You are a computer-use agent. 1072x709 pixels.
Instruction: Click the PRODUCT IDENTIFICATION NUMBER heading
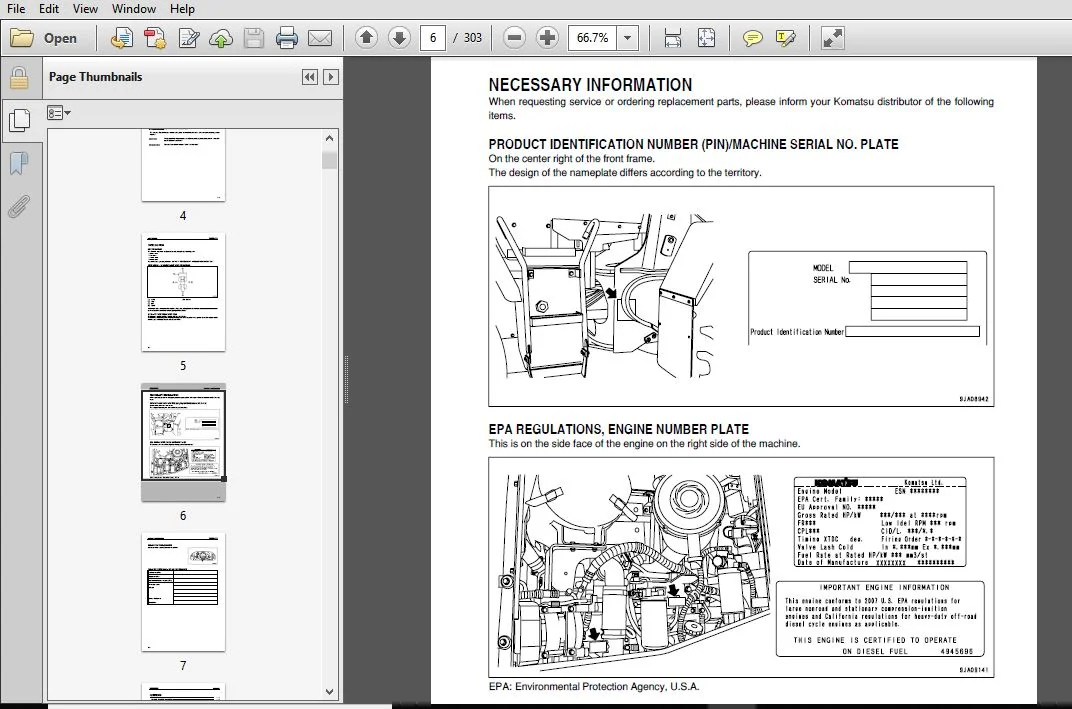[x=693, y=144]
